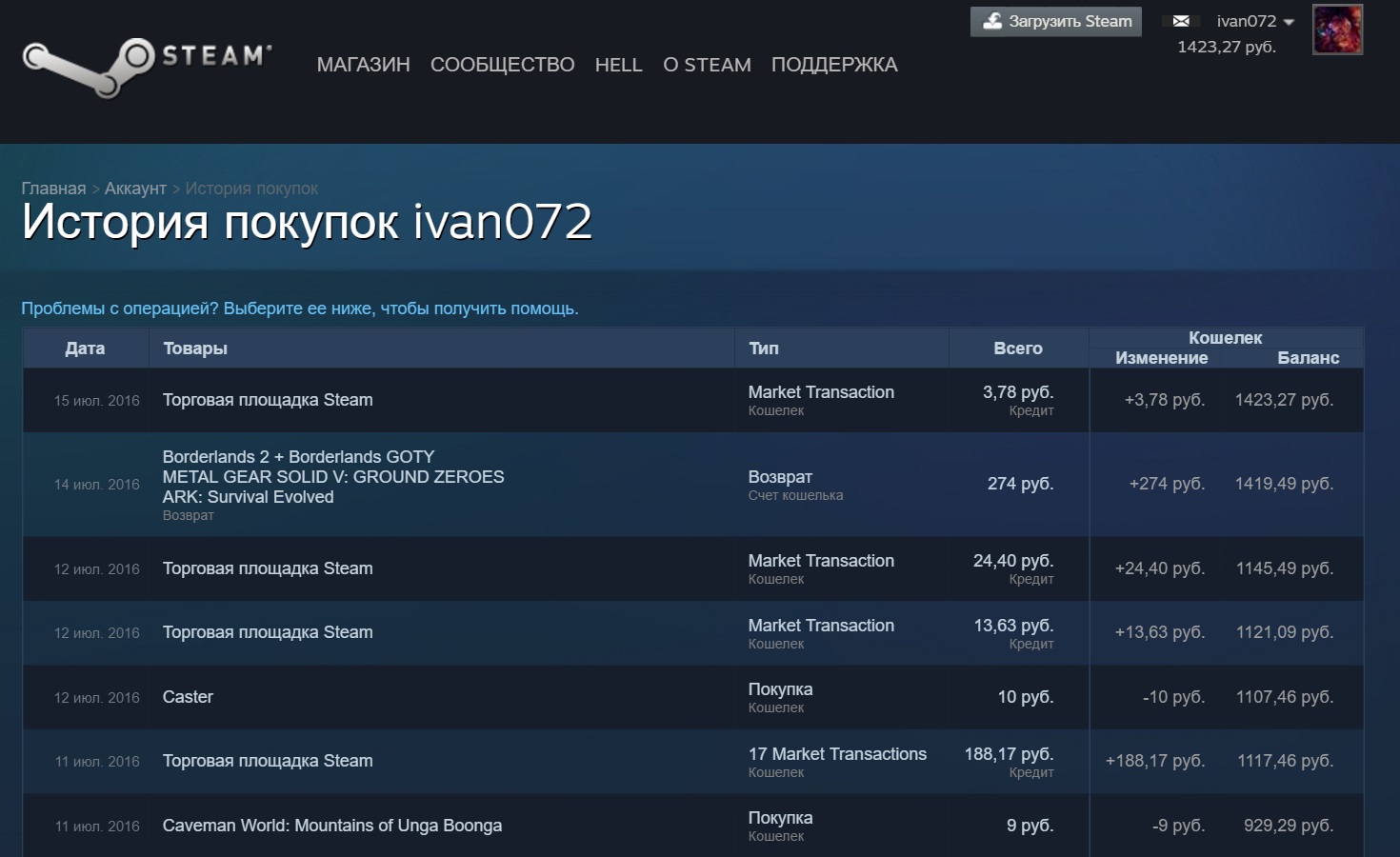Click the +13,63 руб. wallet change

(1160, 632)
